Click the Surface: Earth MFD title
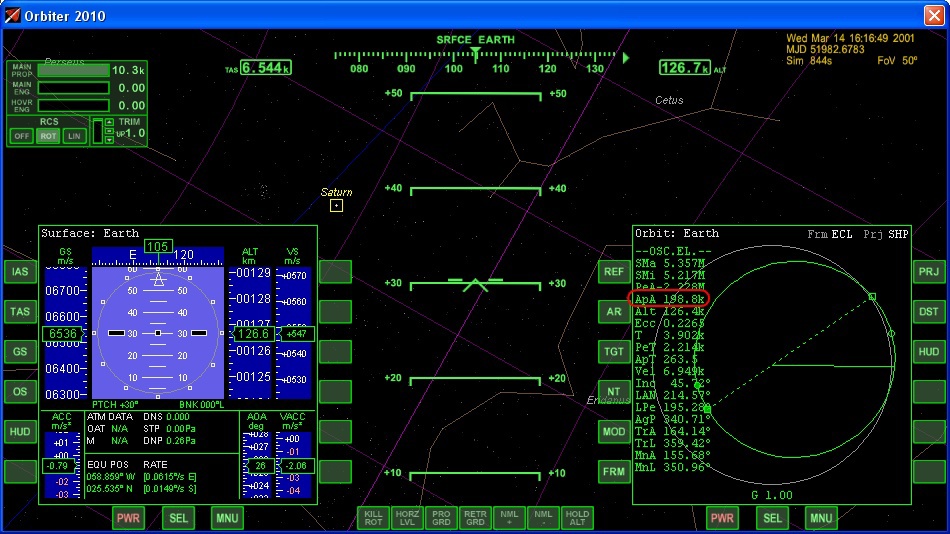 pos(90,233)
